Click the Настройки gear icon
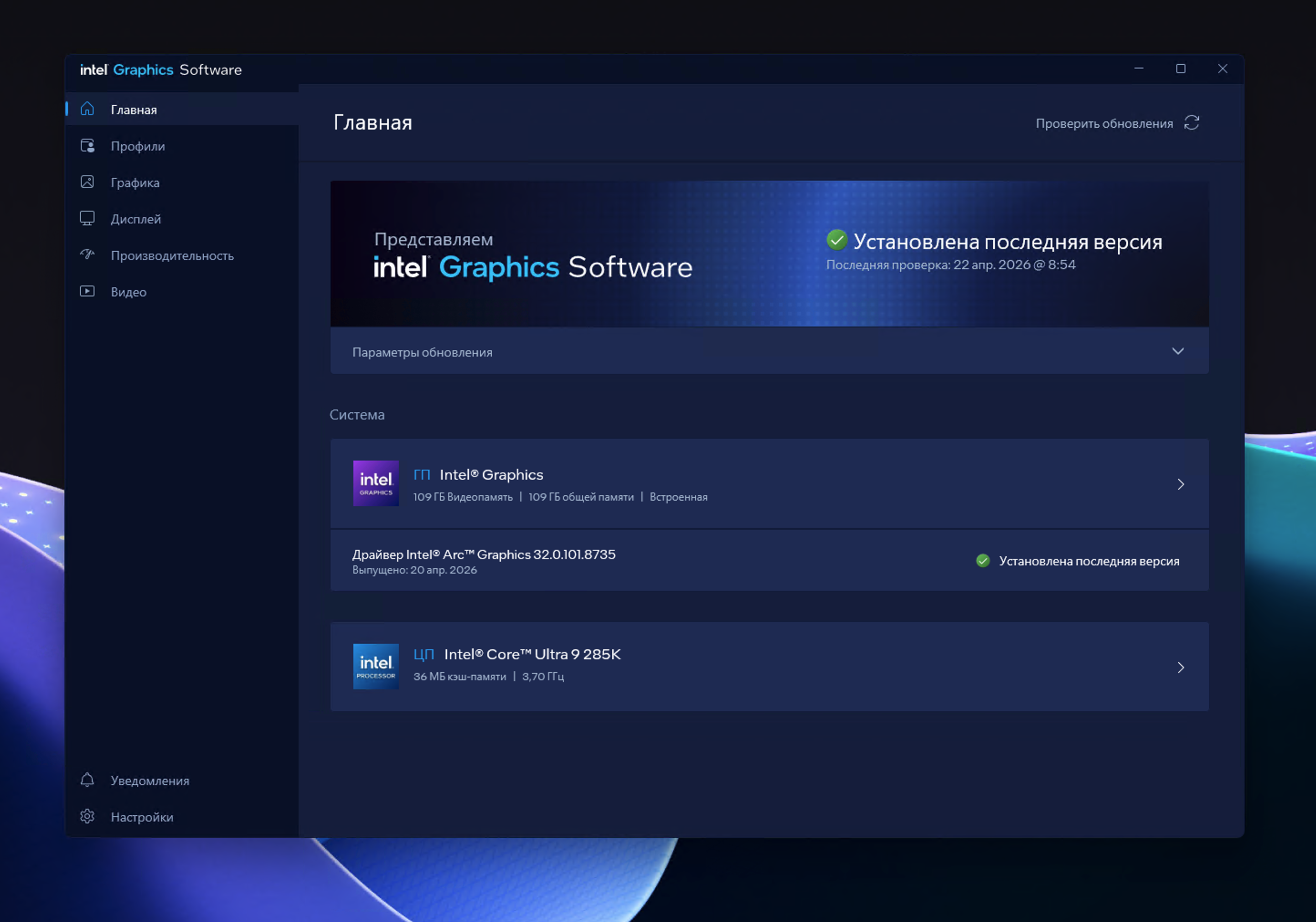 tap(87, 817)
